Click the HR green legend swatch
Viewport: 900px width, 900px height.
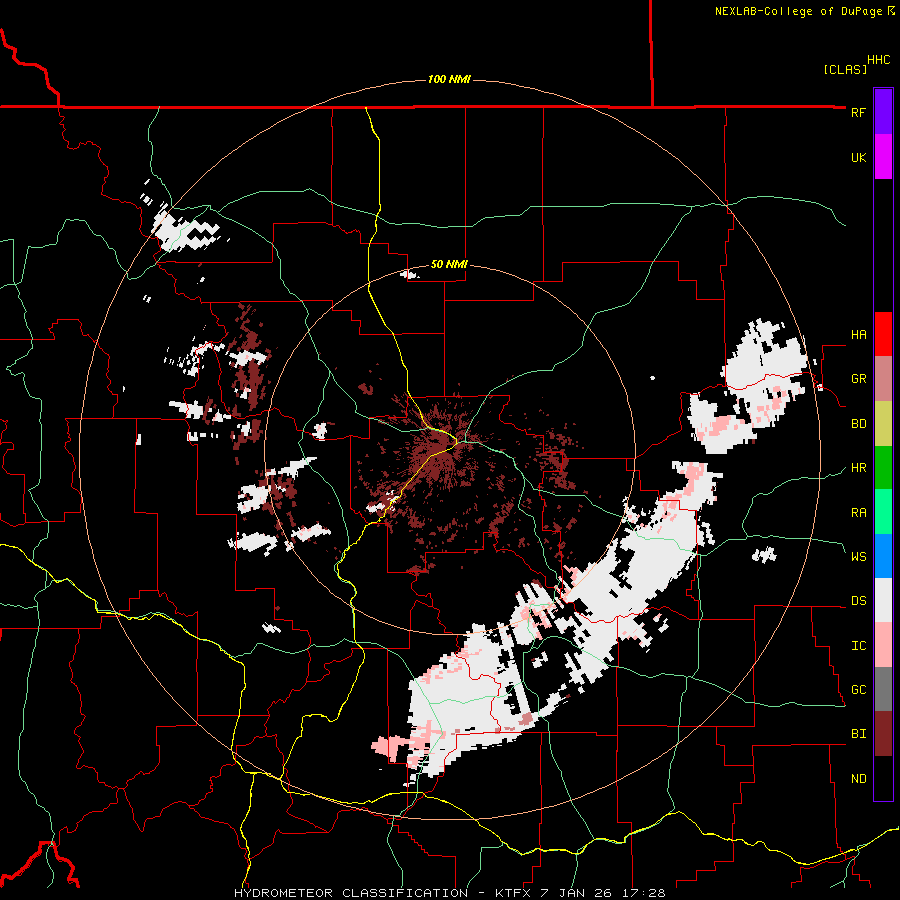(x=883, y=468)
